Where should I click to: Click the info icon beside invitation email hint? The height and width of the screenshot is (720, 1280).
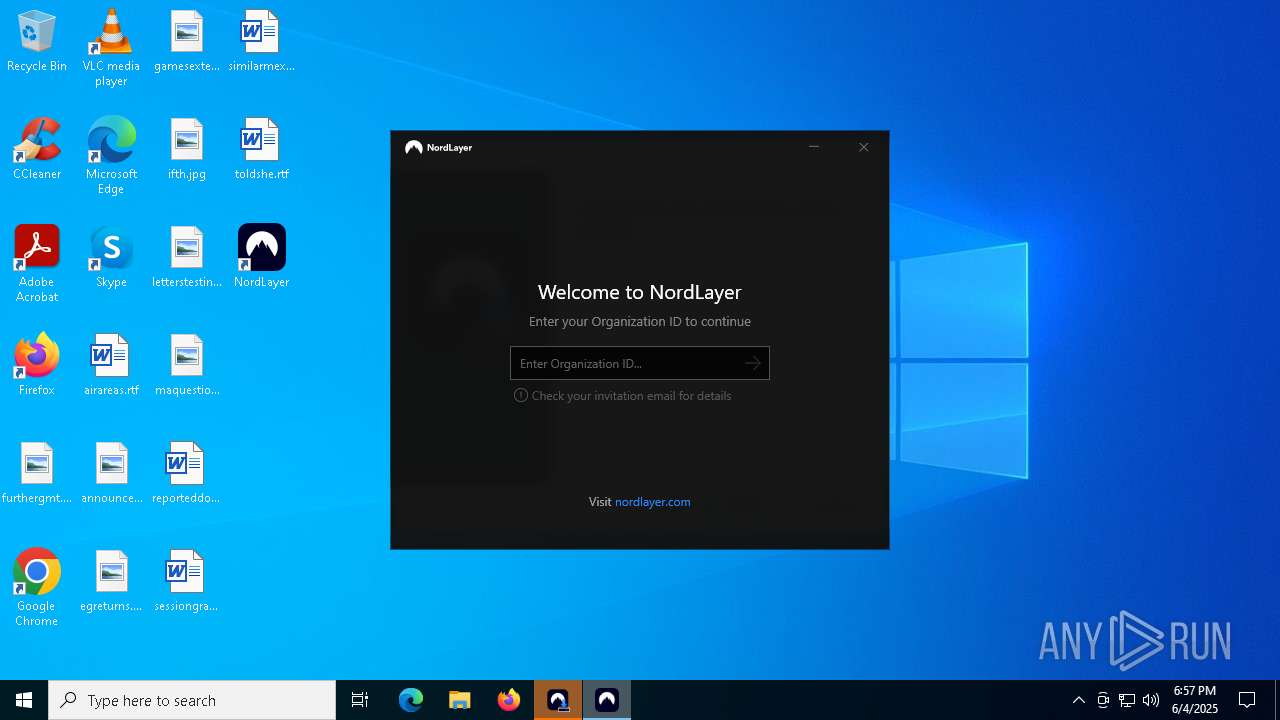[520, 396]
